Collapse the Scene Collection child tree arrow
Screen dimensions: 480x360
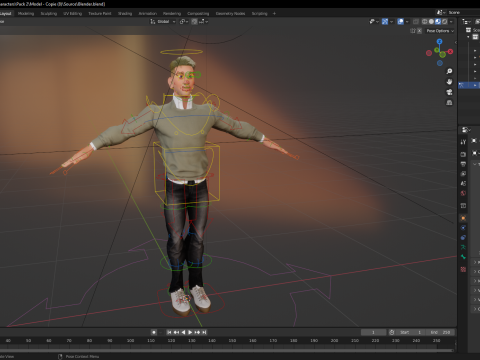pyautogui.click(x=468, y=37)
